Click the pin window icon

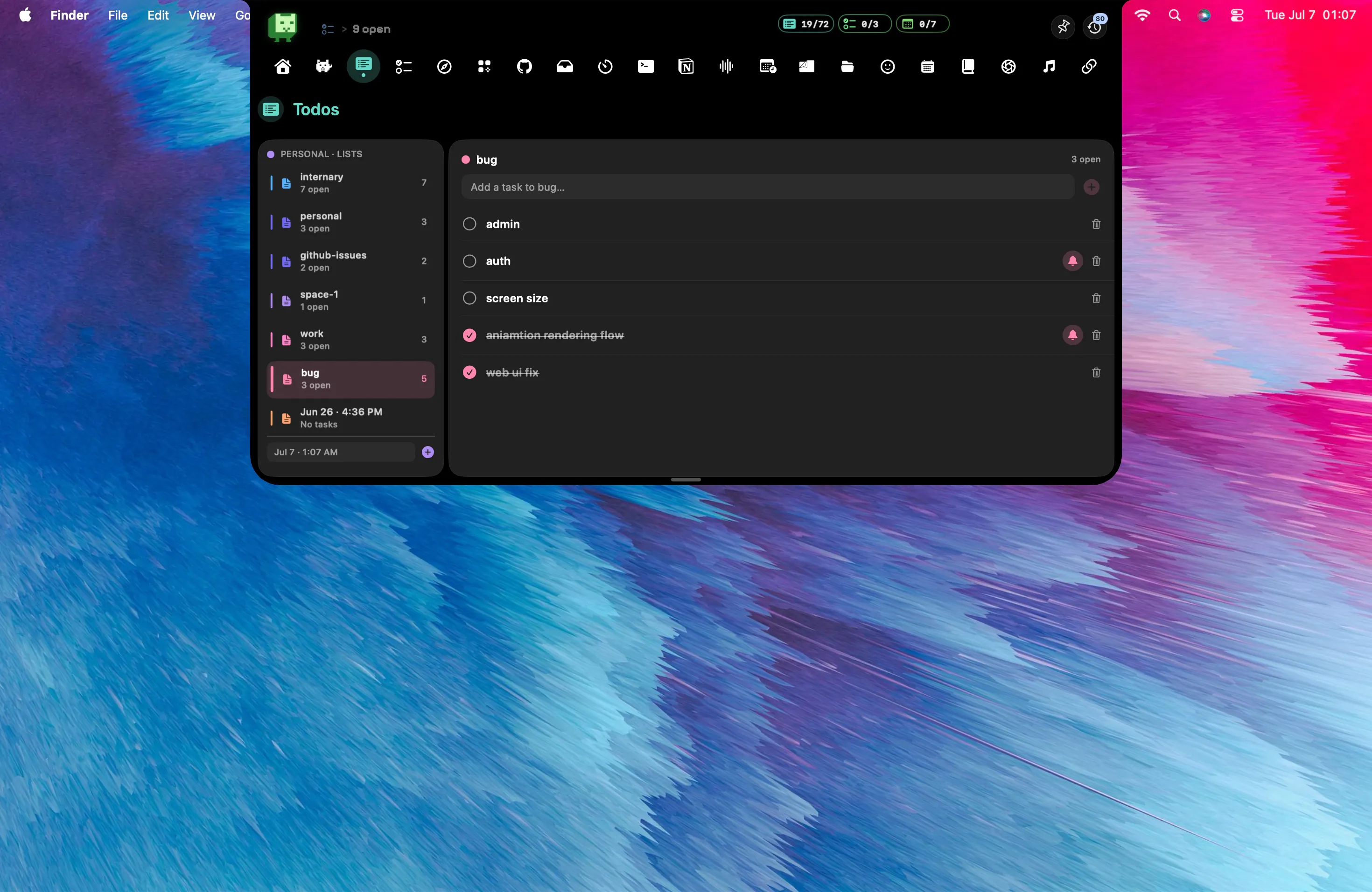click(x=1063, y=27)
